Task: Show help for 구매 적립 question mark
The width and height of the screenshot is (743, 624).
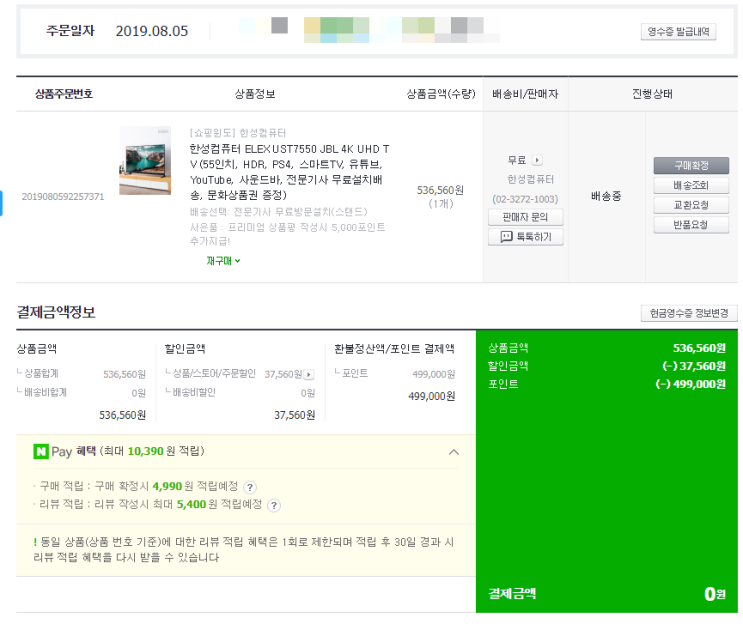Action: (x=250, y=487)
